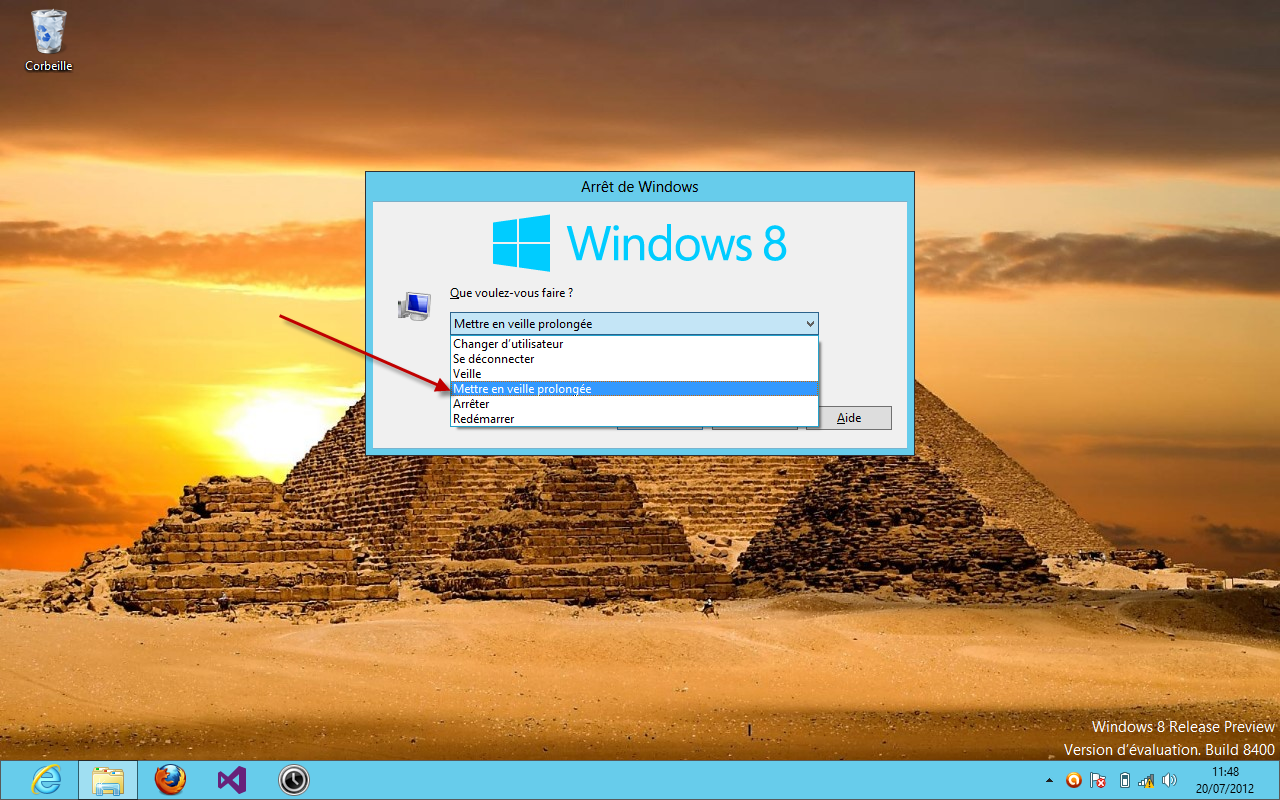Click the orange Avast tray icon
1280x800 pixels.
click(x=1074, y=780)
